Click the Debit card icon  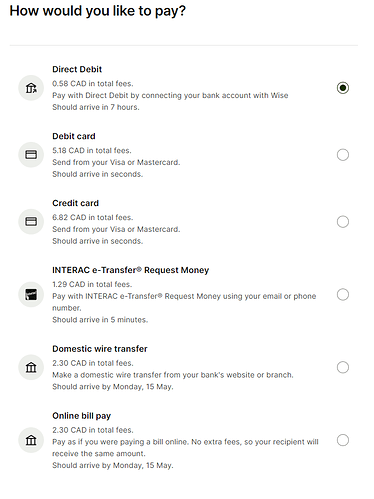31,155
